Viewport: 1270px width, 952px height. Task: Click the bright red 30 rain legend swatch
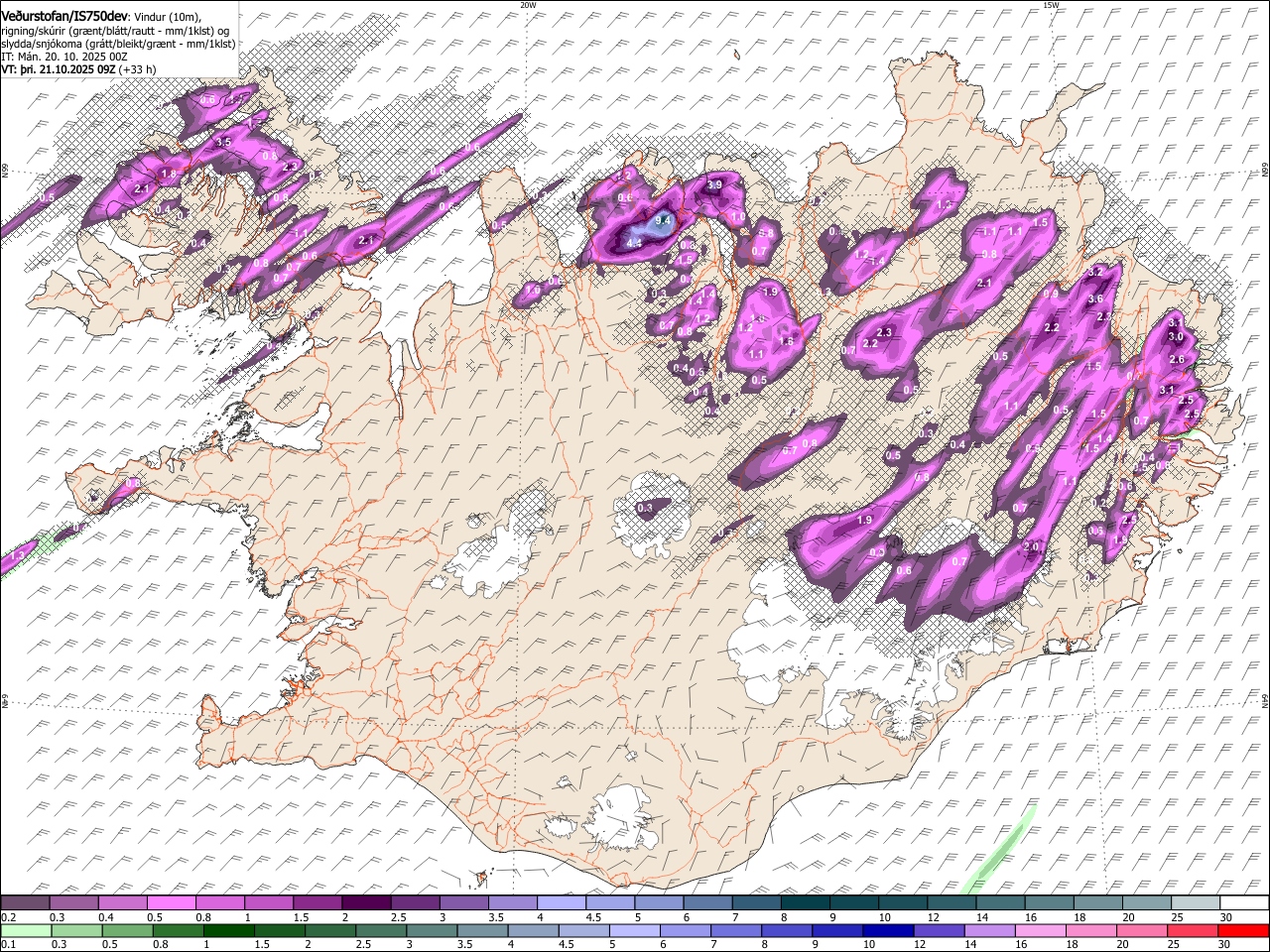click(x=1243, y=930)
